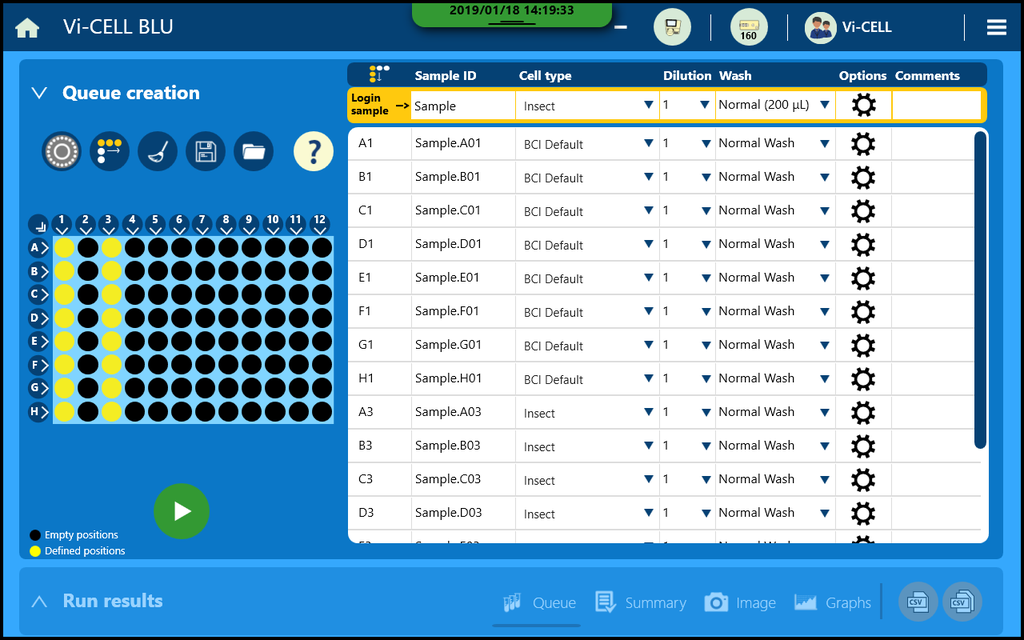Click the reagent pack 160 remaining icon
The height and width of the screenshot is (640, 1024).
pos(748,28)
